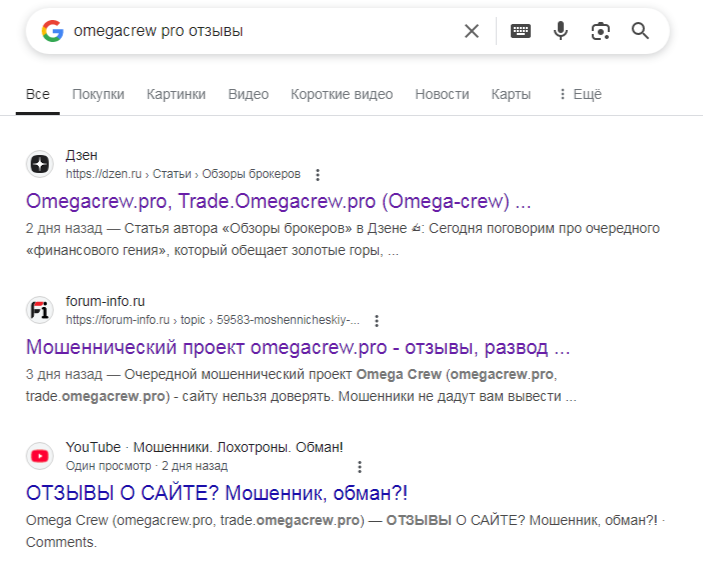Open the Короткие видео tab
This screenshot has width=703, height=568.
pos(342,94)
